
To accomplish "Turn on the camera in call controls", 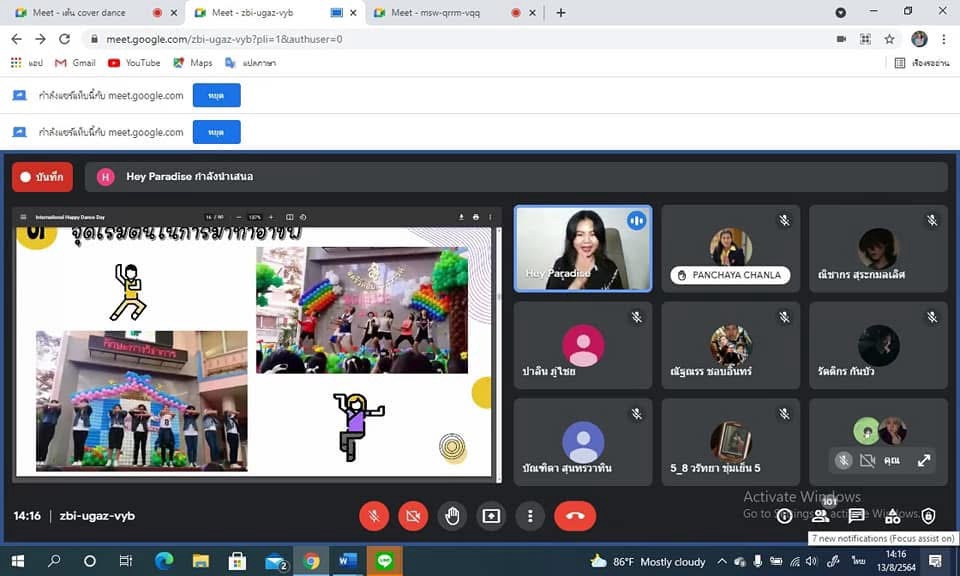I will [x=412, y=516].
